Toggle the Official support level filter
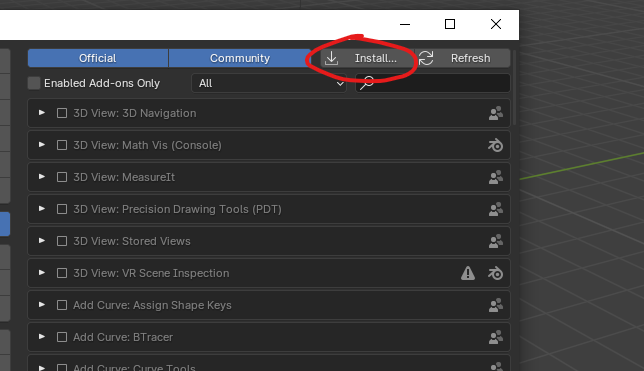The image size is (644, 371). (98, 58)
